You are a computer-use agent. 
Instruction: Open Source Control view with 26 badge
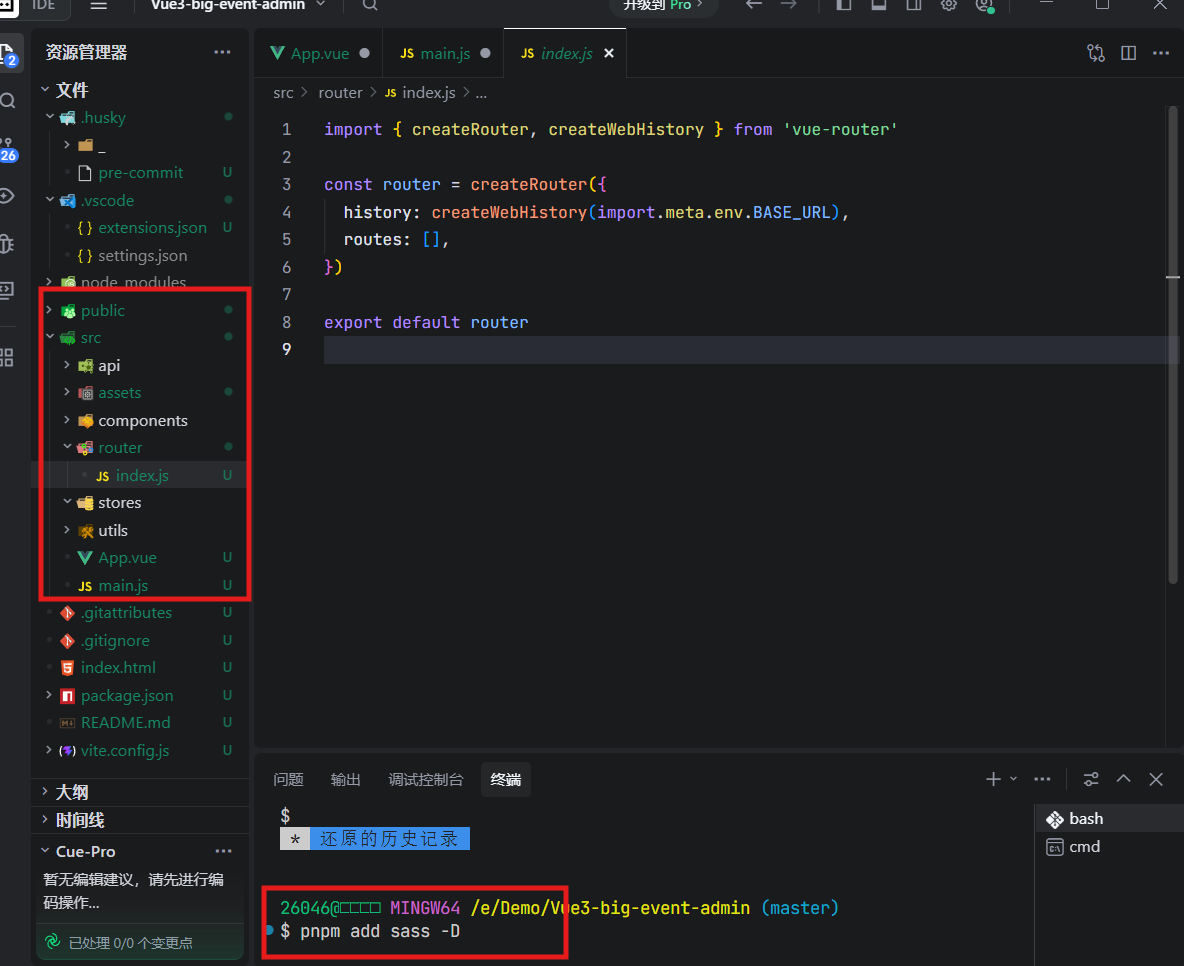pyautogui.click(x=8, y=150)
